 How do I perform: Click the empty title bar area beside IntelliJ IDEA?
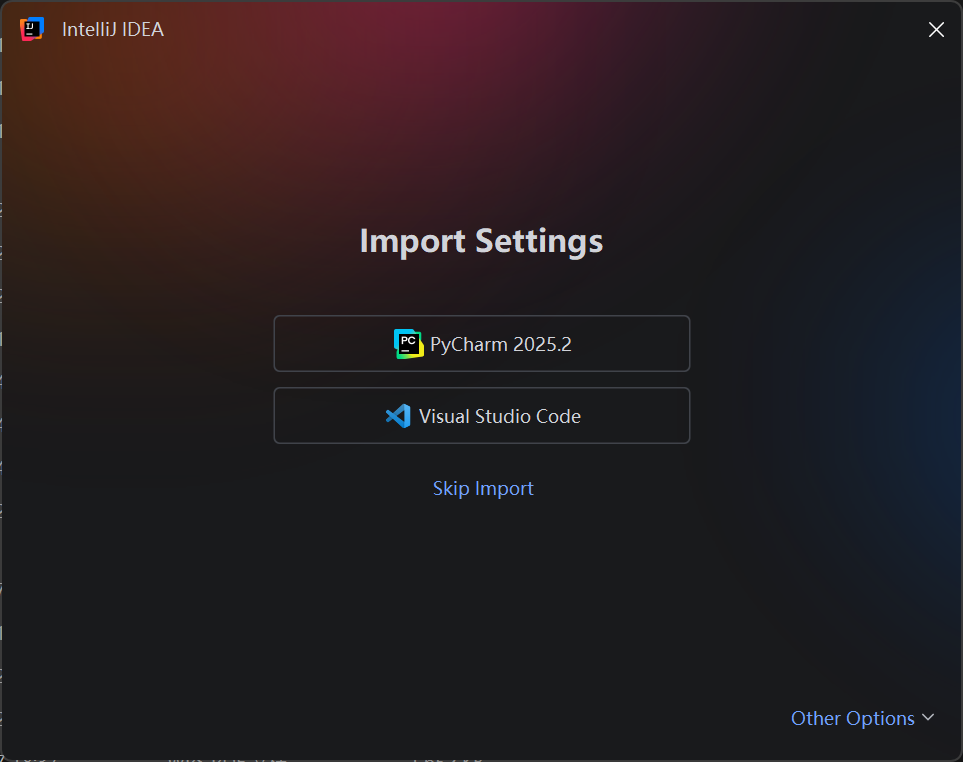[x=540, y=29]
